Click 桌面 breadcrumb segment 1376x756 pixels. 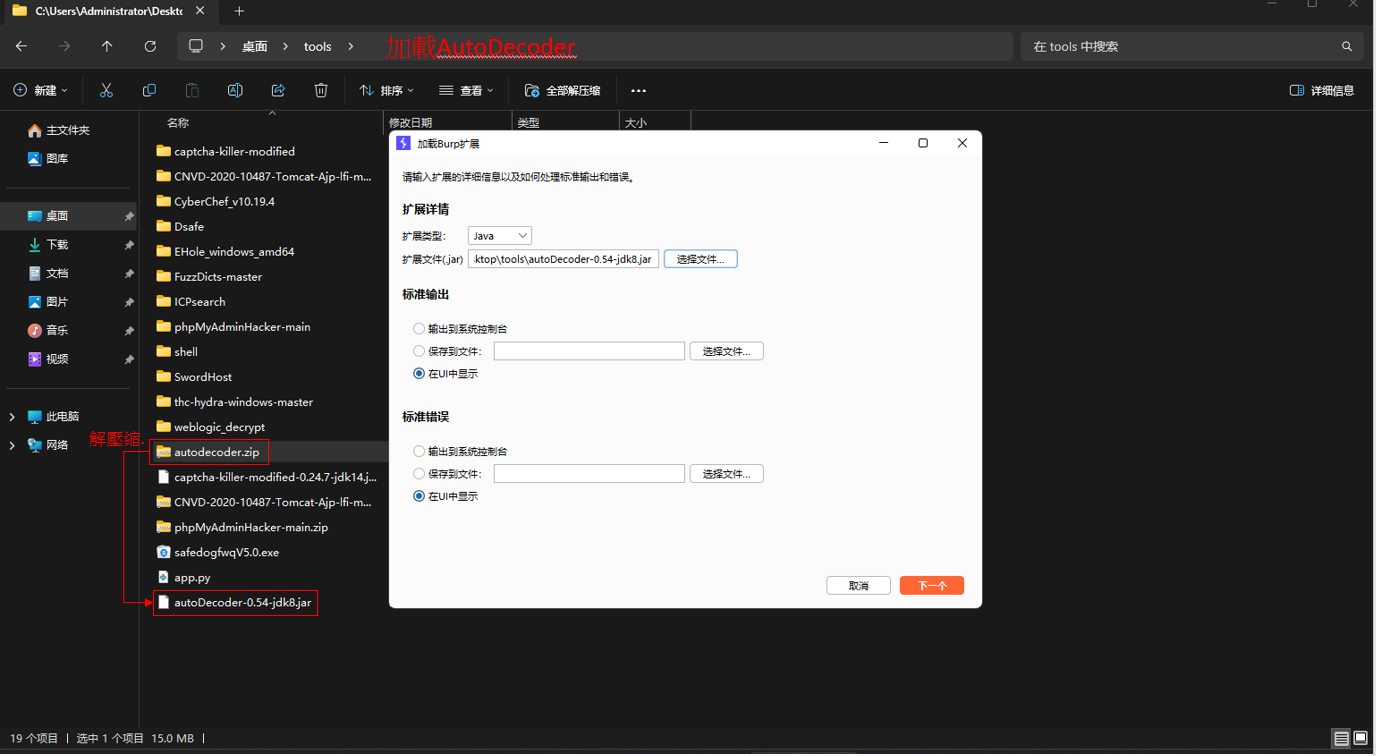(255, 46)
